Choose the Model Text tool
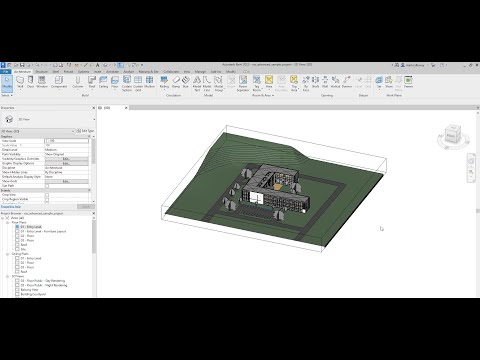480x360 pixels. tap(197, 83)
